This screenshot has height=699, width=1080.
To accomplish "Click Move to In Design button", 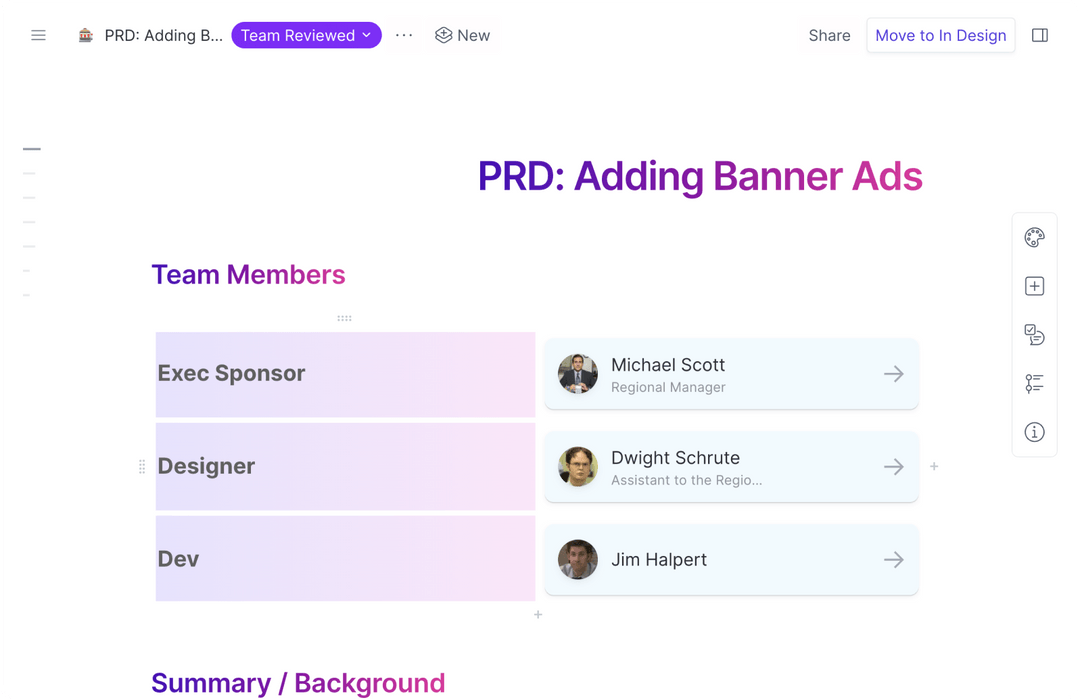I will pos(940,36).
